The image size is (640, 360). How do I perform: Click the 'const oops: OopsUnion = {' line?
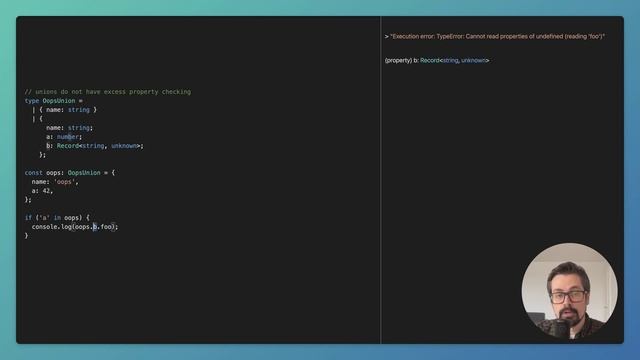(x=70, y=173)
